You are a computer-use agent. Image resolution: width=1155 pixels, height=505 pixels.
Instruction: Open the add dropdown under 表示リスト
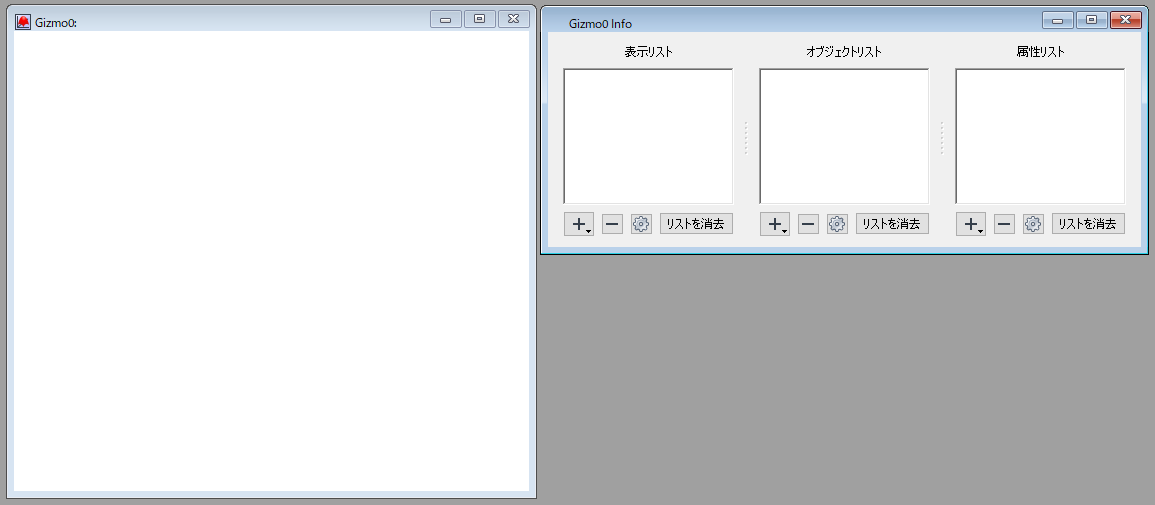point(579,224)
